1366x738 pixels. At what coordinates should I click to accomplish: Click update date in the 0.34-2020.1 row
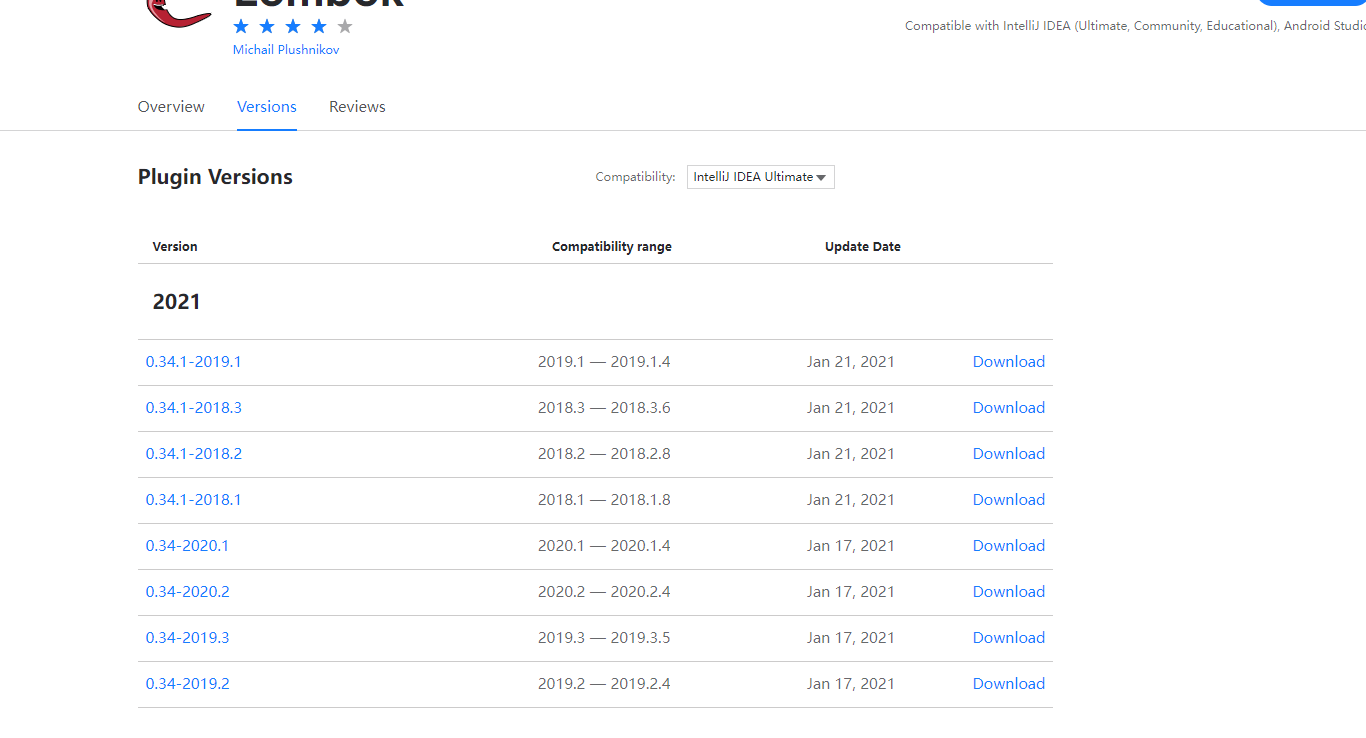851,546
